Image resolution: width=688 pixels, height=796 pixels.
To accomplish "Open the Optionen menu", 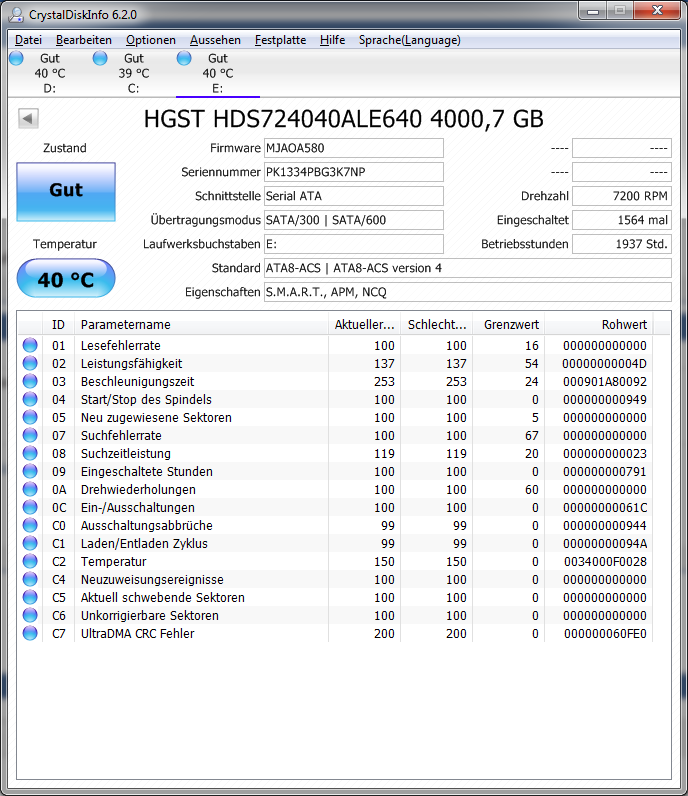I will pyautogui.click(x=151, y=40).
